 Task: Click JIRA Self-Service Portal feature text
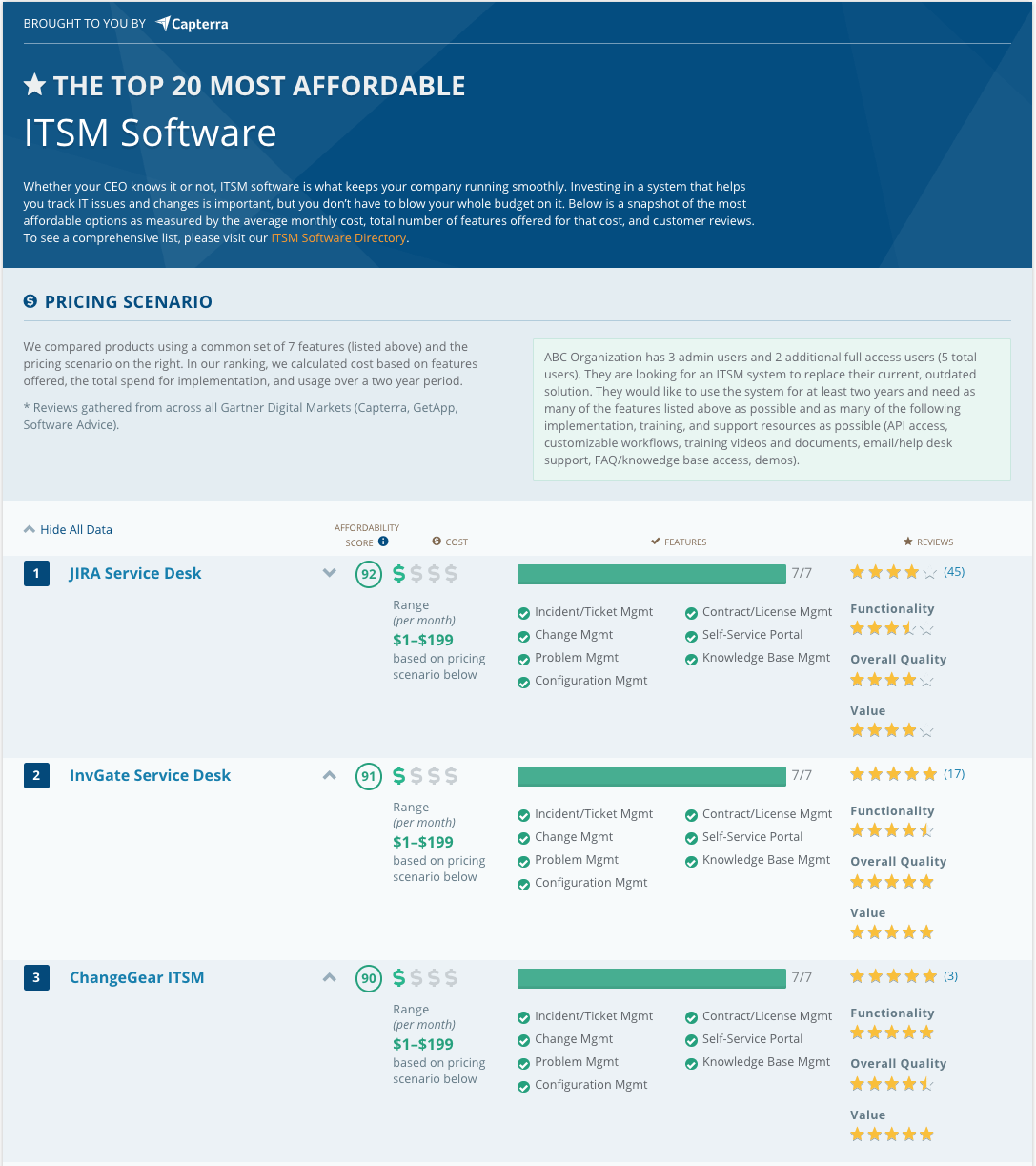coord(753,635)
